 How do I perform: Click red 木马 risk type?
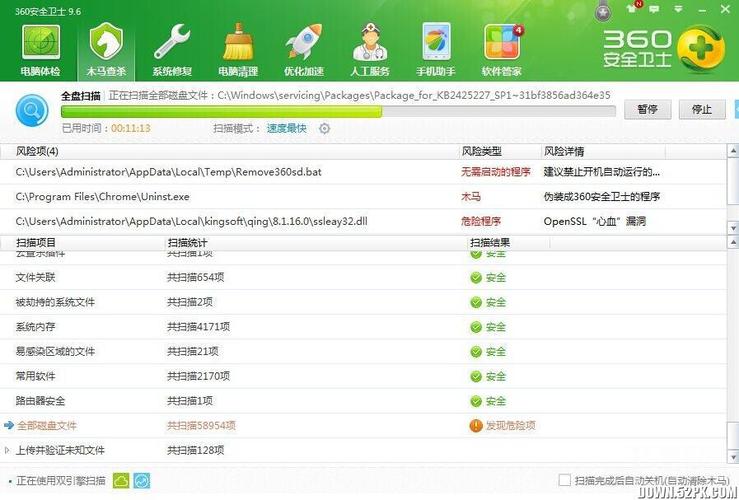coord(471,197)
